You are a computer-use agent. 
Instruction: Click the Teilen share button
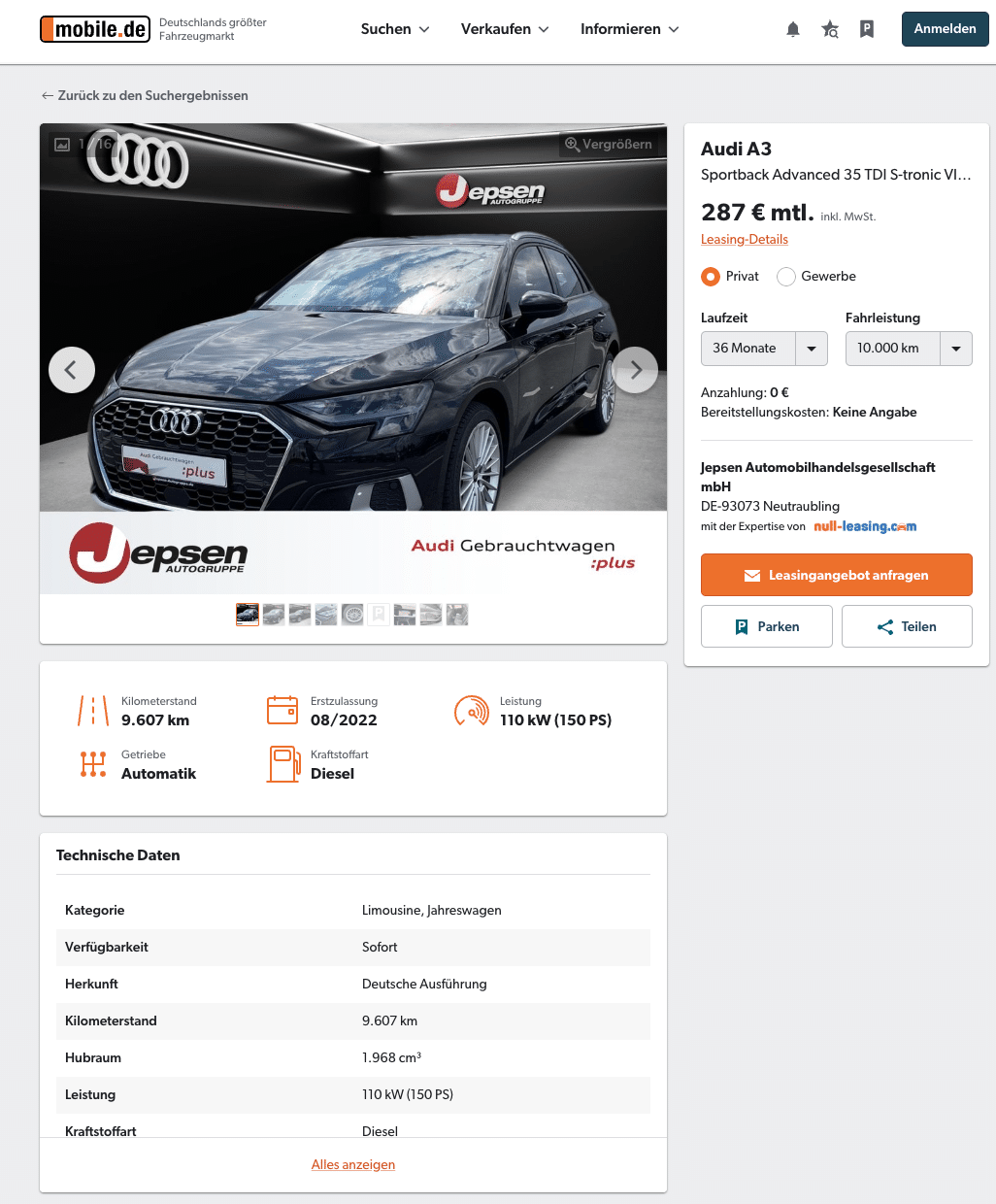907,626
